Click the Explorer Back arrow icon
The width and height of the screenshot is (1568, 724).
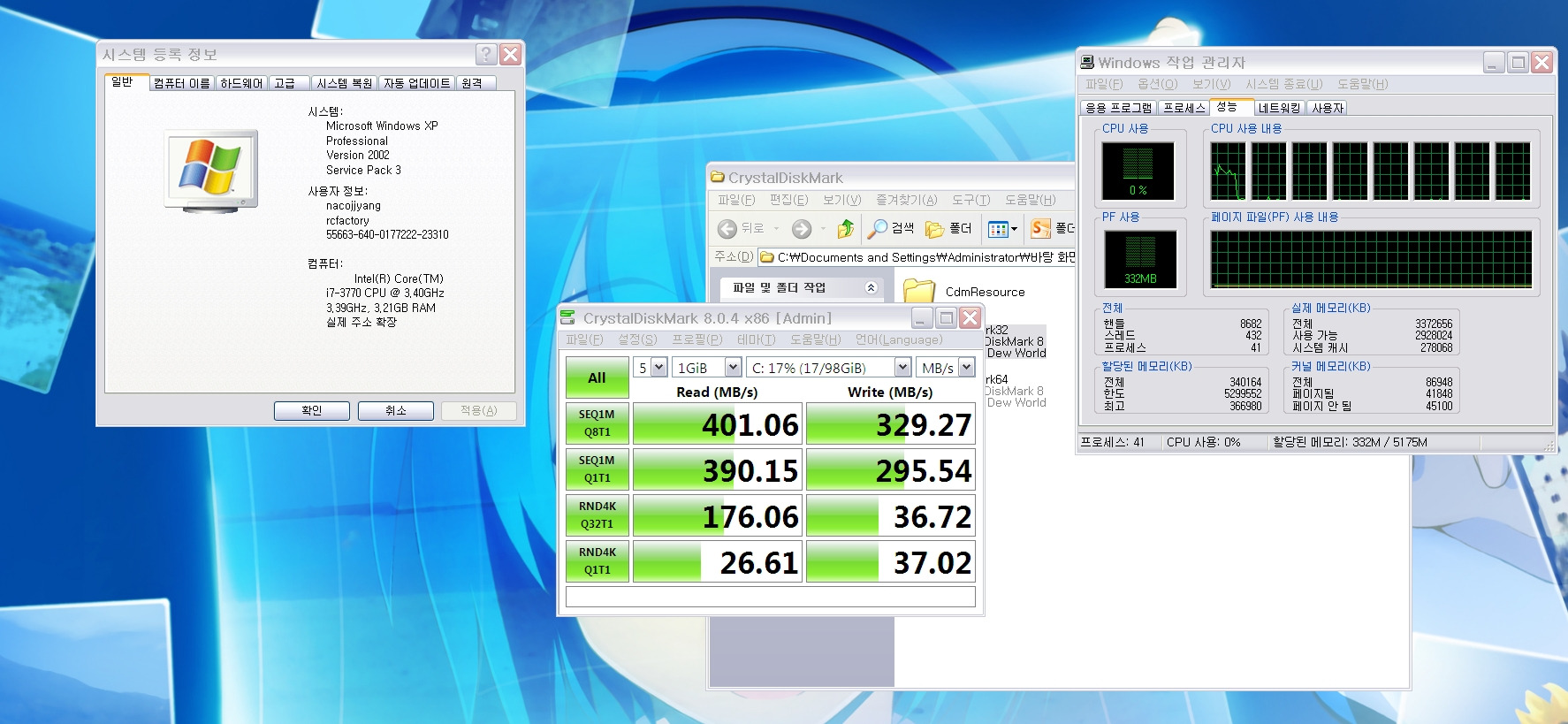click(x=727, y=229)
